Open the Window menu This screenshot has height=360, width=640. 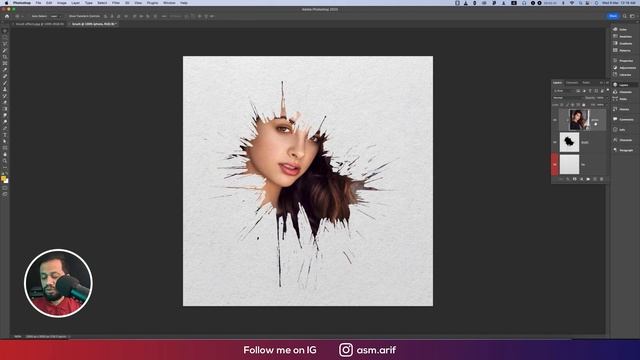click(169, 3)
